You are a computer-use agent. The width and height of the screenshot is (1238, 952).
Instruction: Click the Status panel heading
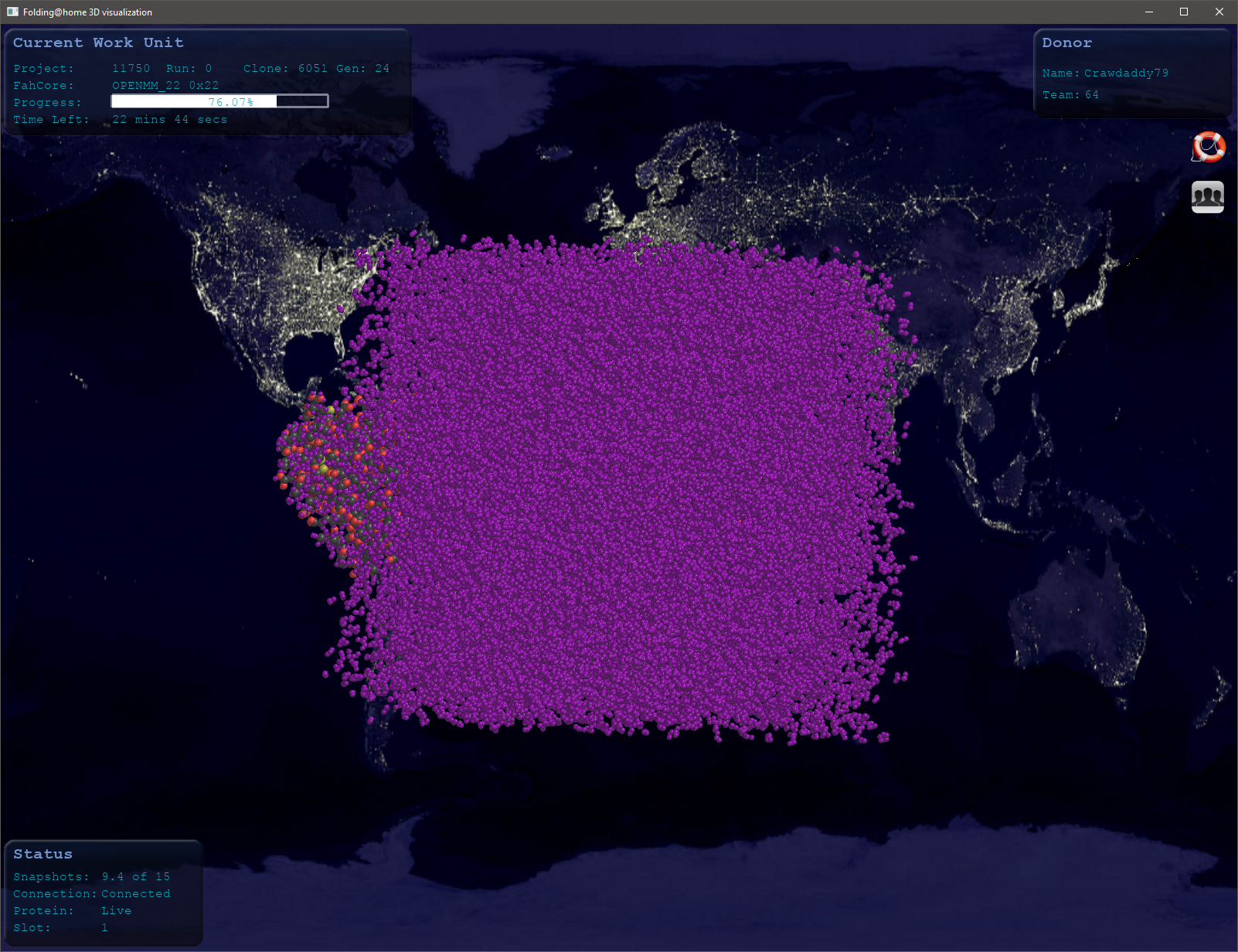tap(43, 854)
